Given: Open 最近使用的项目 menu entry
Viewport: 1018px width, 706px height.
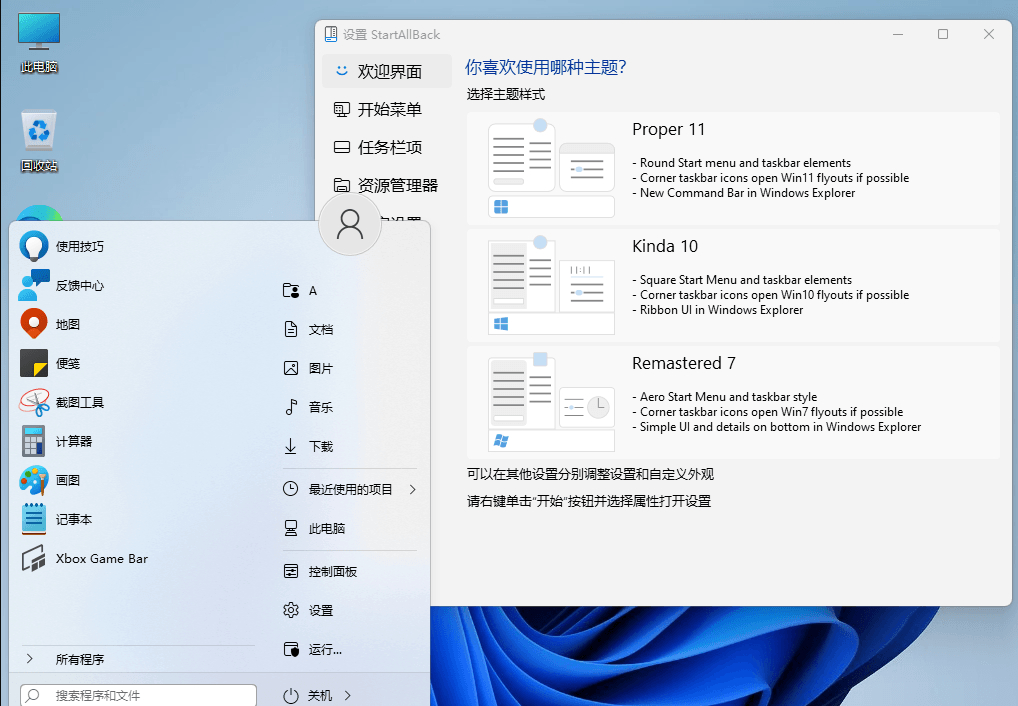Looking at the screenshot, I should click(350, 489).
